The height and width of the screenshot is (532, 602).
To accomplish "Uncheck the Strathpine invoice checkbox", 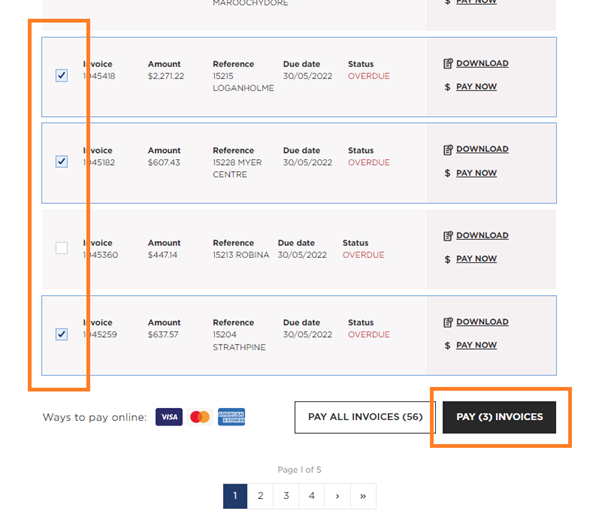I will (x=62, y=334).
